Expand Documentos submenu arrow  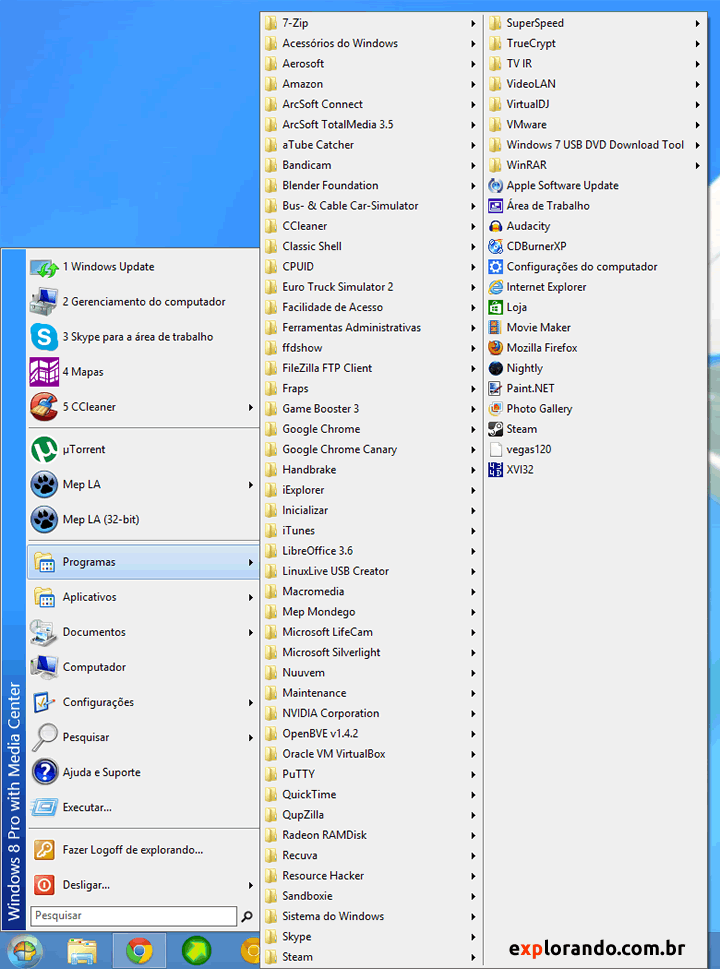click(250, 633)
